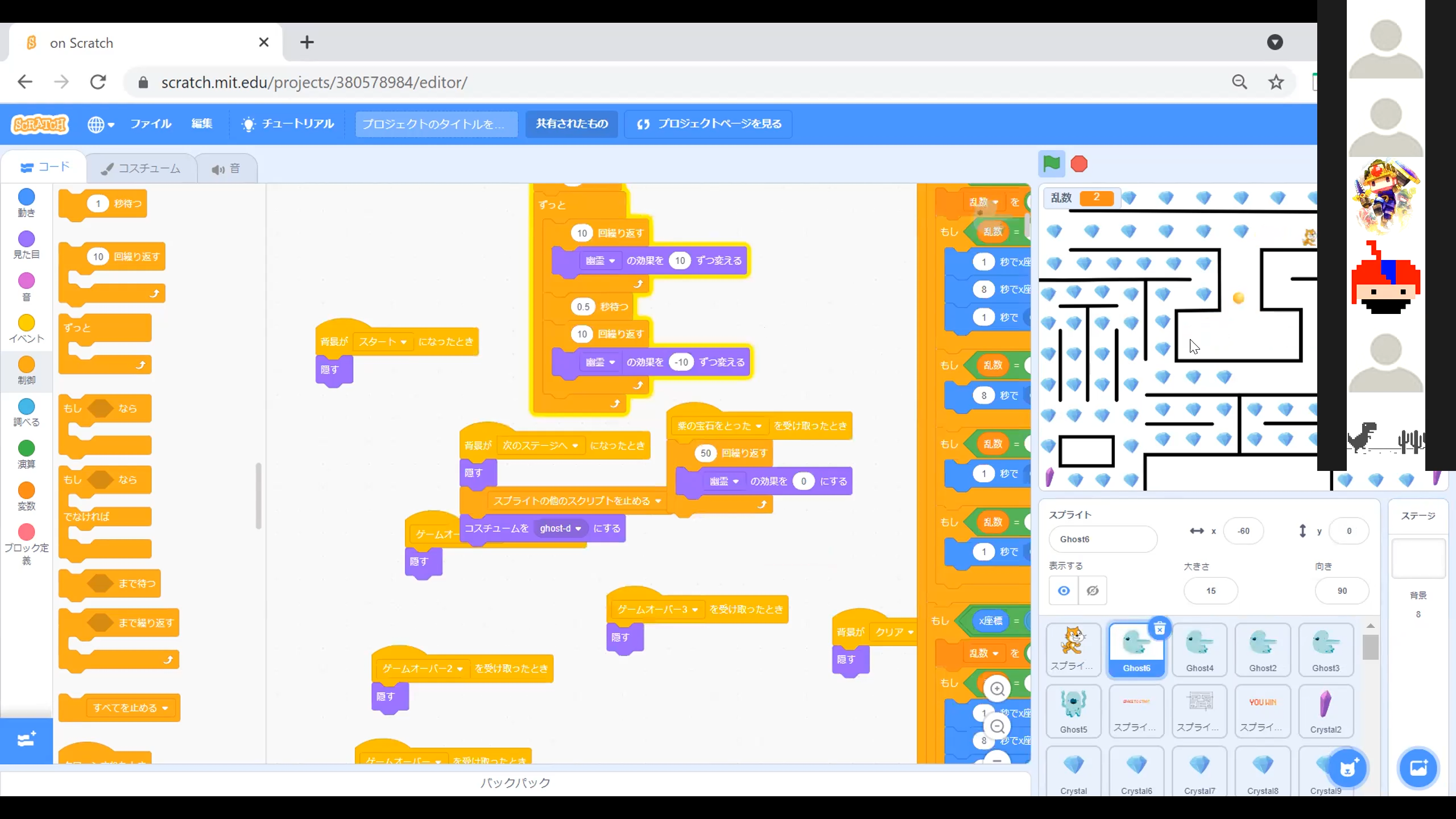Zoom in the code workspace
The width and height of the screenshot is (1456, 819).
pos(997,689)
